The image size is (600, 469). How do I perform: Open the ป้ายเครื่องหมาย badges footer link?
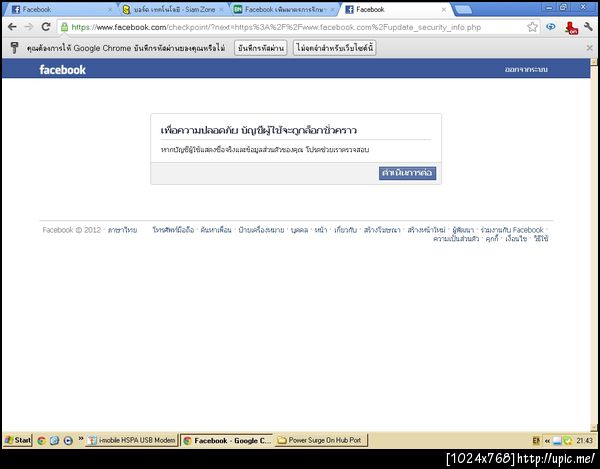261,230
